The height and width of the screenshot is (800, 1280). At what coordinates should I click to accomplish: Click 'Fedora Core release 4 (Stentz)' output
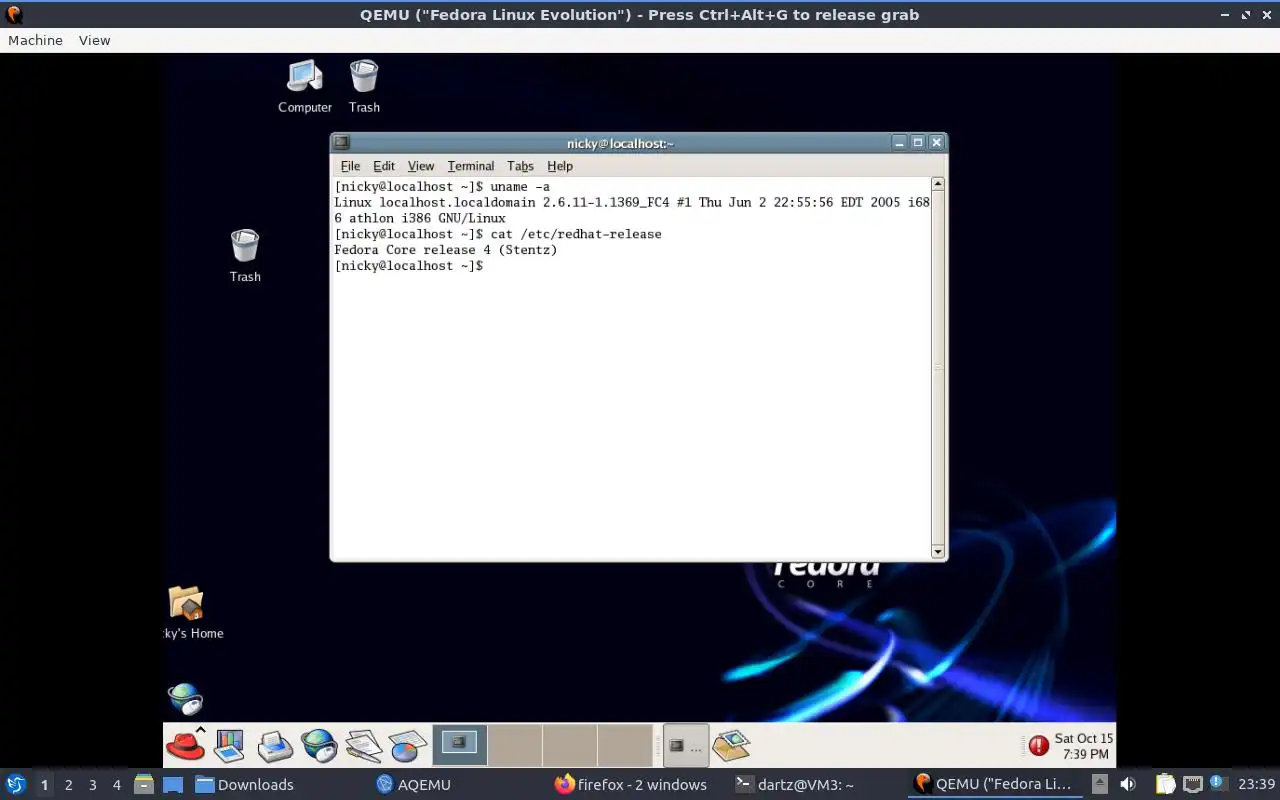click(x=446, y=250)
